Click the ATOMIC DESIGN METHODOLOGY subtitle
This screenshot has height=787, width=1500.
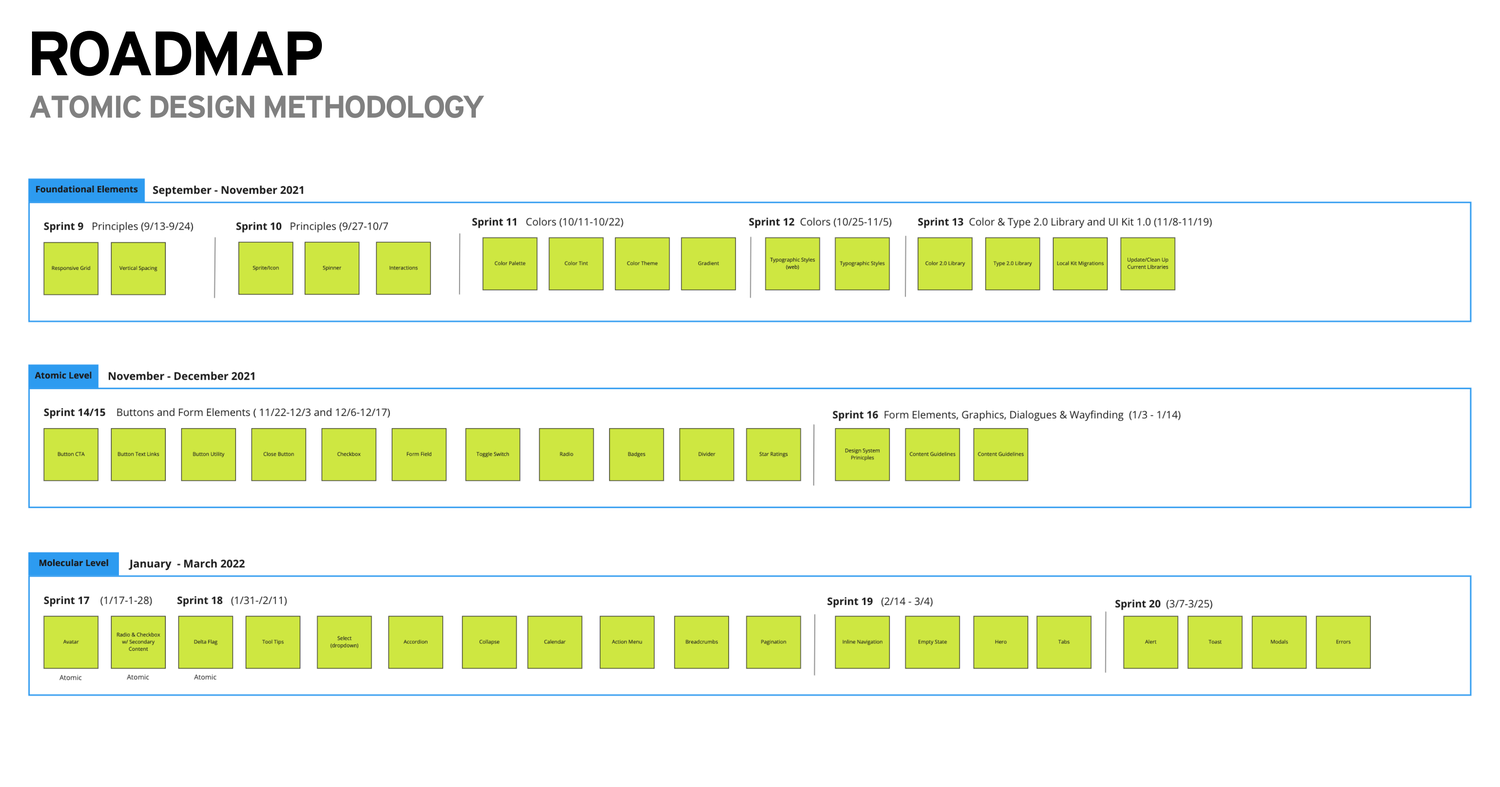[x=257, y=107]
